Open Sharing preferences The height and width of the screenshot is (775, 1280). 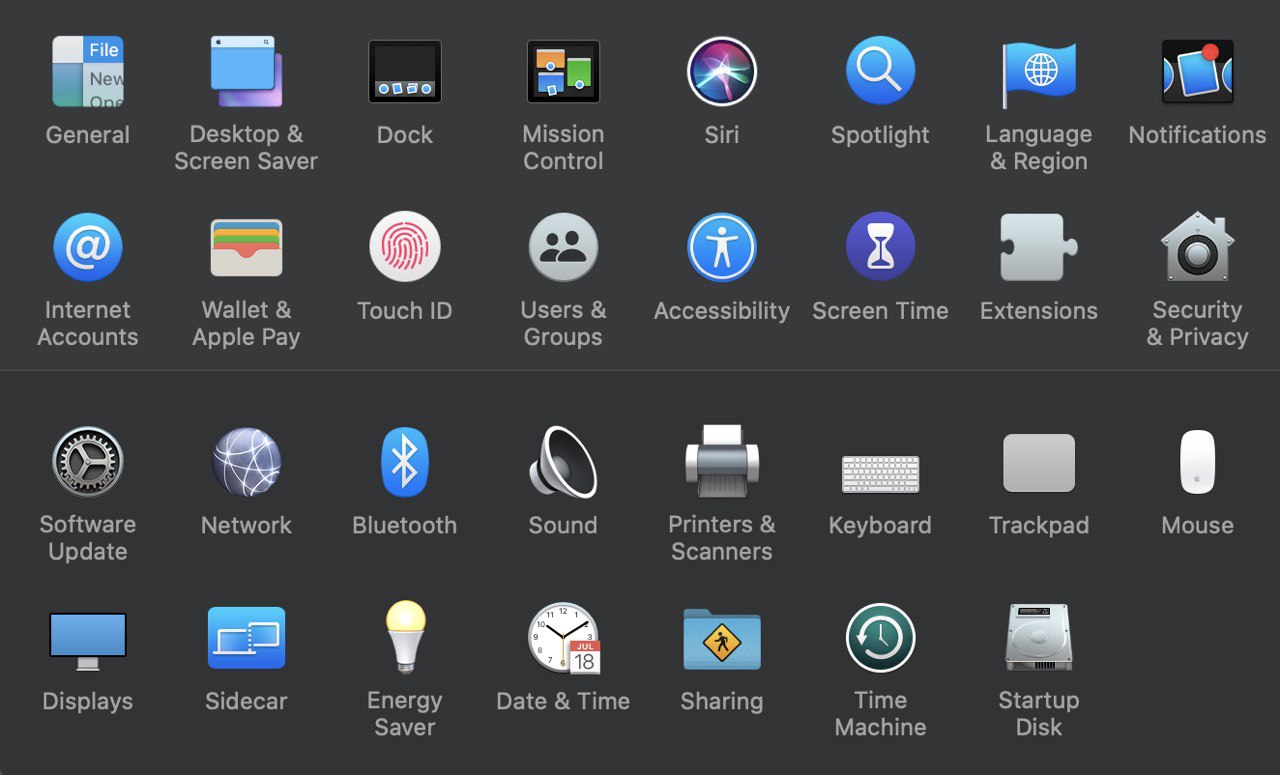pyautogui.click(x=722, y=639)
